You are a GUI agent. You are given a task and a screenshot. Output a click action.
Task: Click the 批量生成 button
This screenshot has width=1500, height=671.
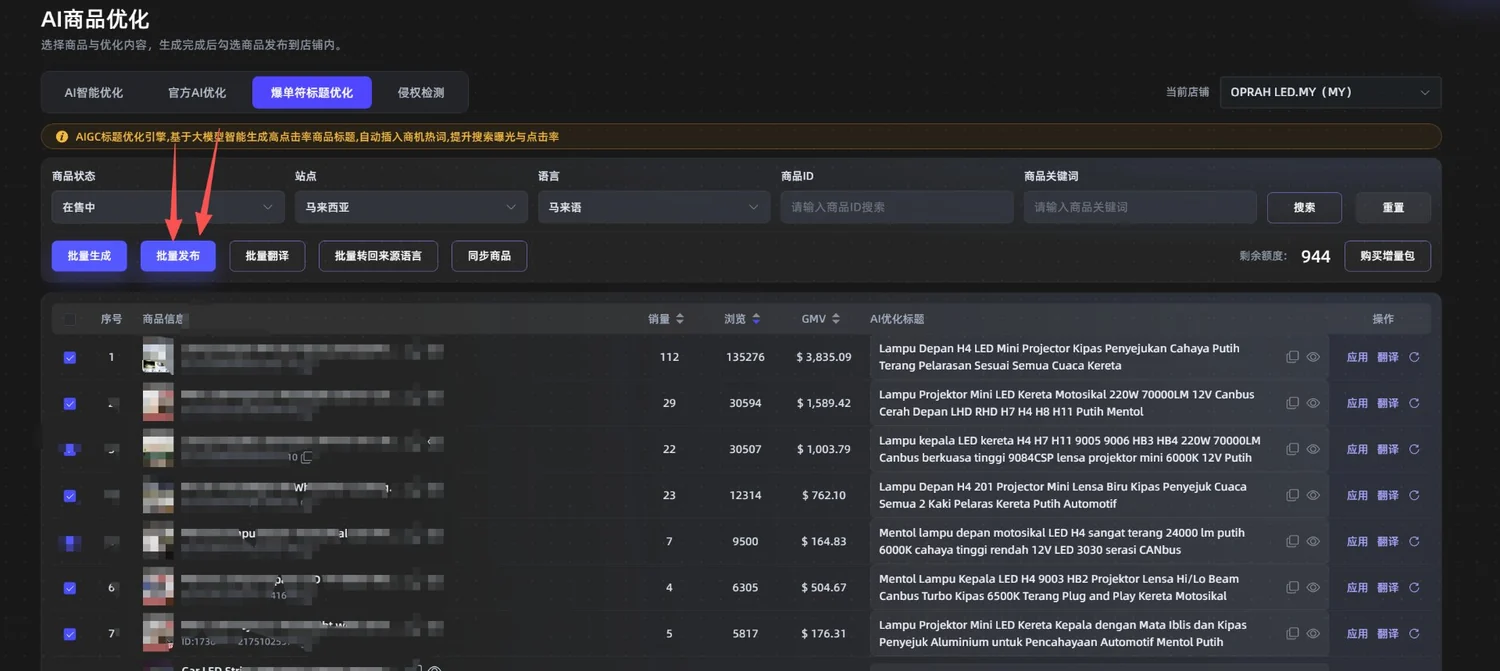[x=89, y=256]
